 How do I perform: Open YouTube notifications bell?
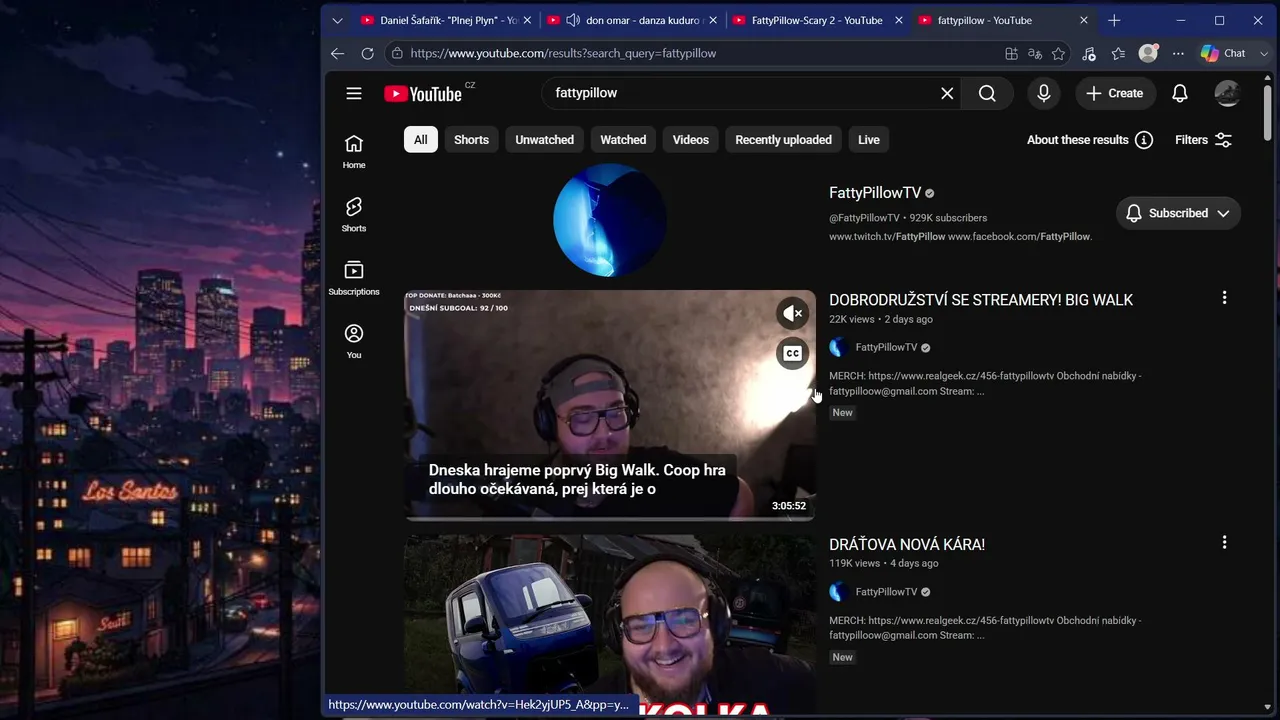(x=1180, y=93)
